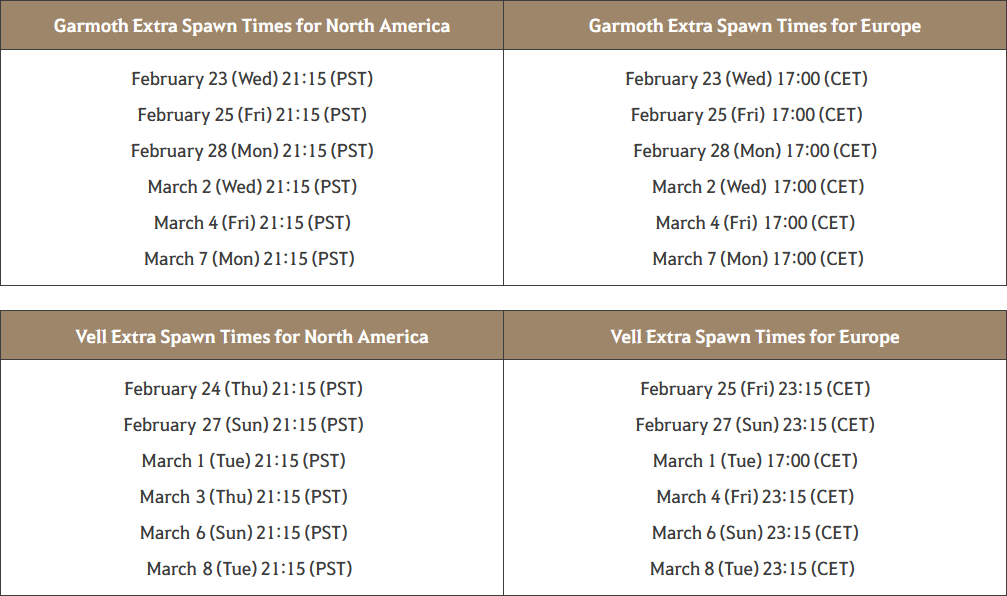Select February 23 (Wed) 21:15 (PST) entry
This screenshot has width=1007, height=596.
(x=252, y=79)
